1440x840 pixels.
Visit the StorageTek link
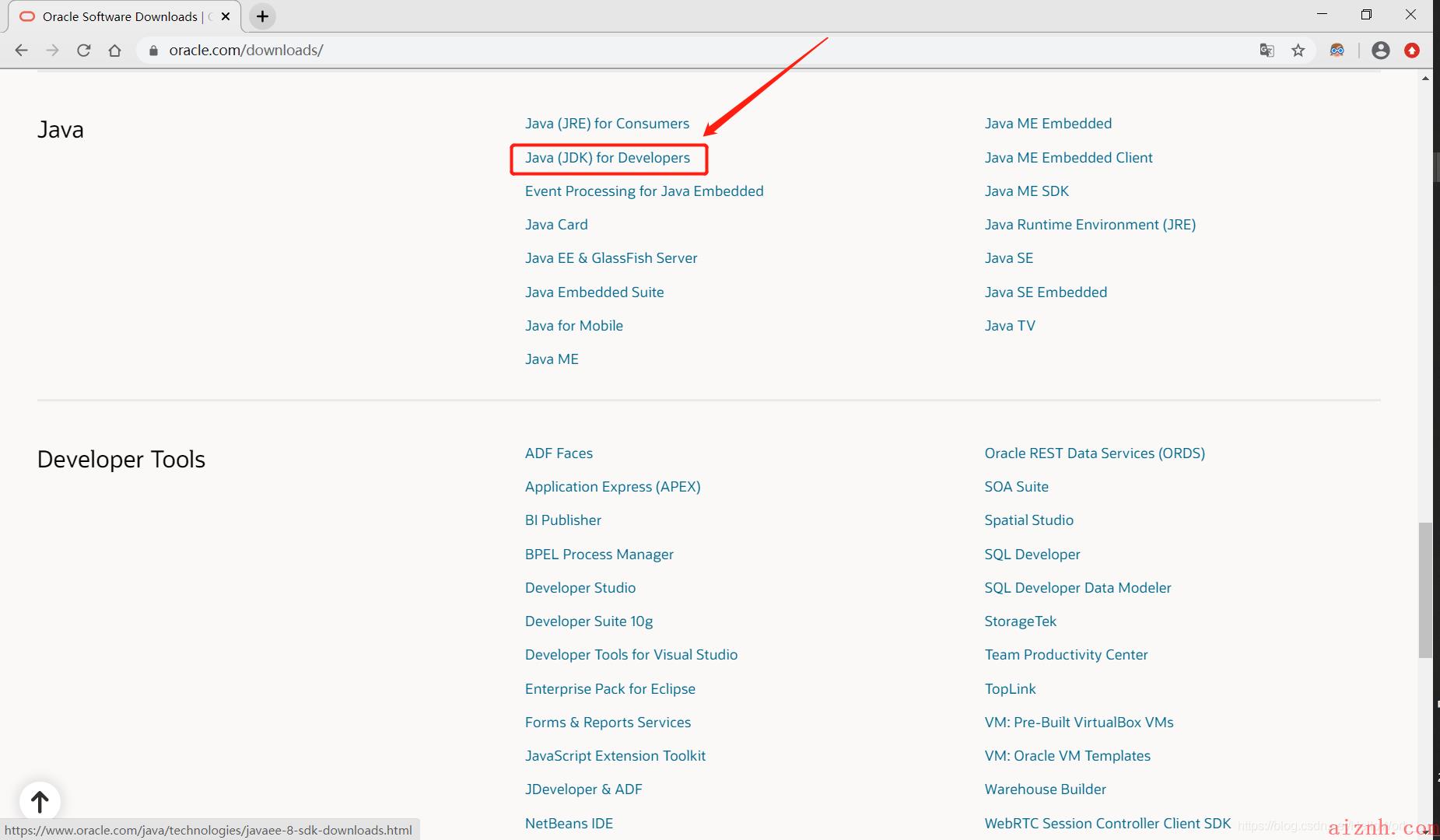(1021, 621)
